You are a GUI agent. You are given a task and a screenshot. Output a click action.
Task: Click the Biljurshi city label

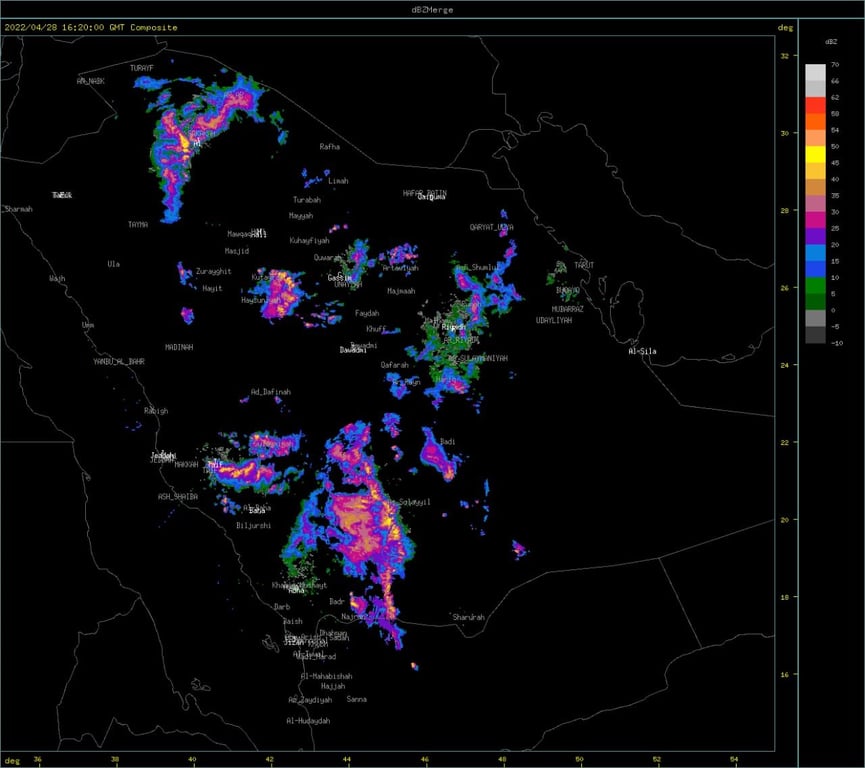253,526
